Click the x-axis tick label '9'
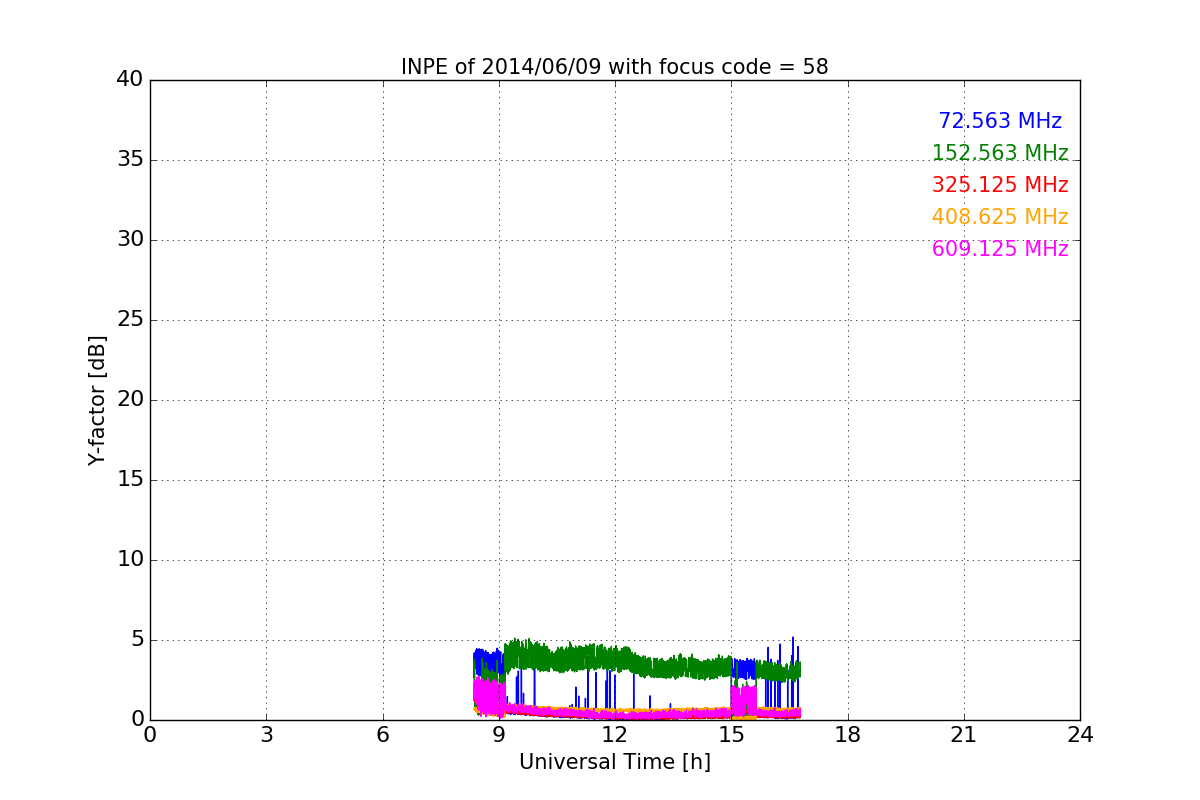The image size is (1200, 800). (x=499, y=735)
